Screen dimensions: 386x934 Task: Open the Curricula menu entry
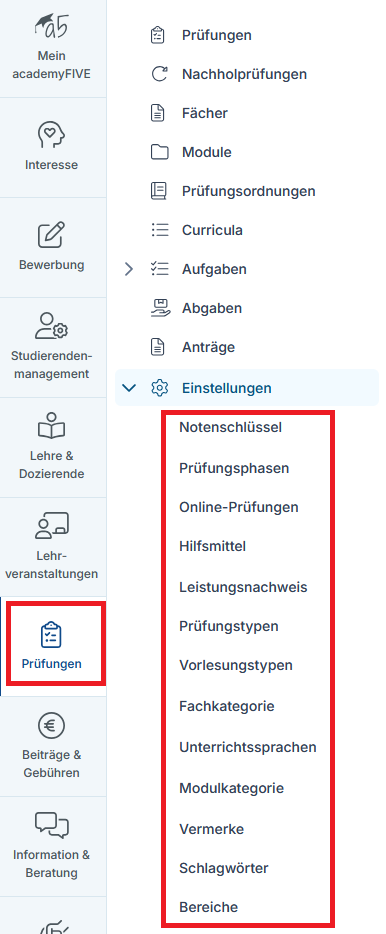click(212, 230)
